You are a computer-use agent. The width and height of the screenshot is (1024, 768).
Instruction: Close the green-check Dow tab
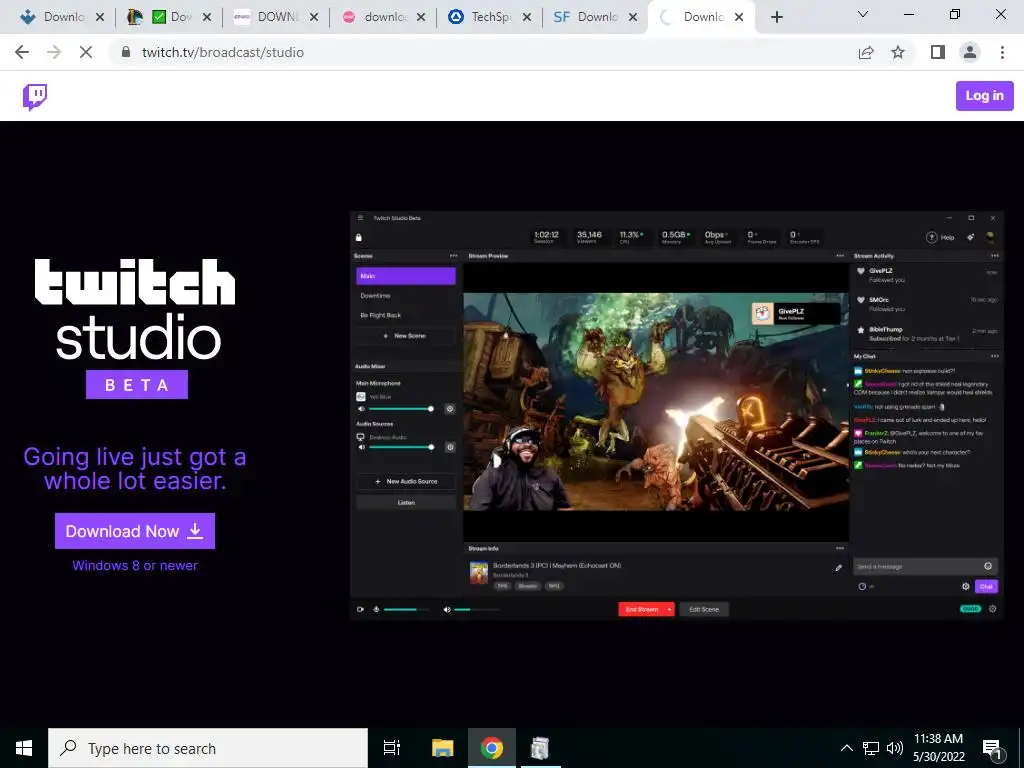tap(207, 18)
